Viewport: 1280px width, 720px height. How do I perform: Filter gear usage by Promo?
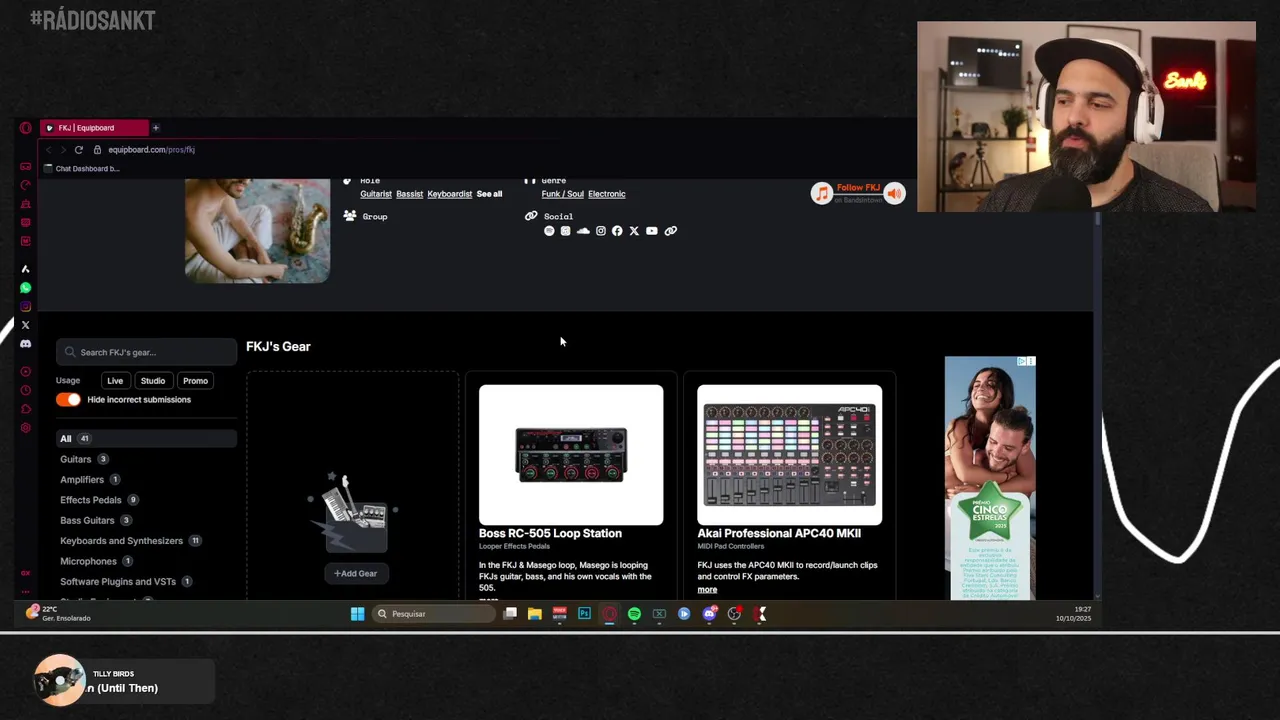point(195,381)
